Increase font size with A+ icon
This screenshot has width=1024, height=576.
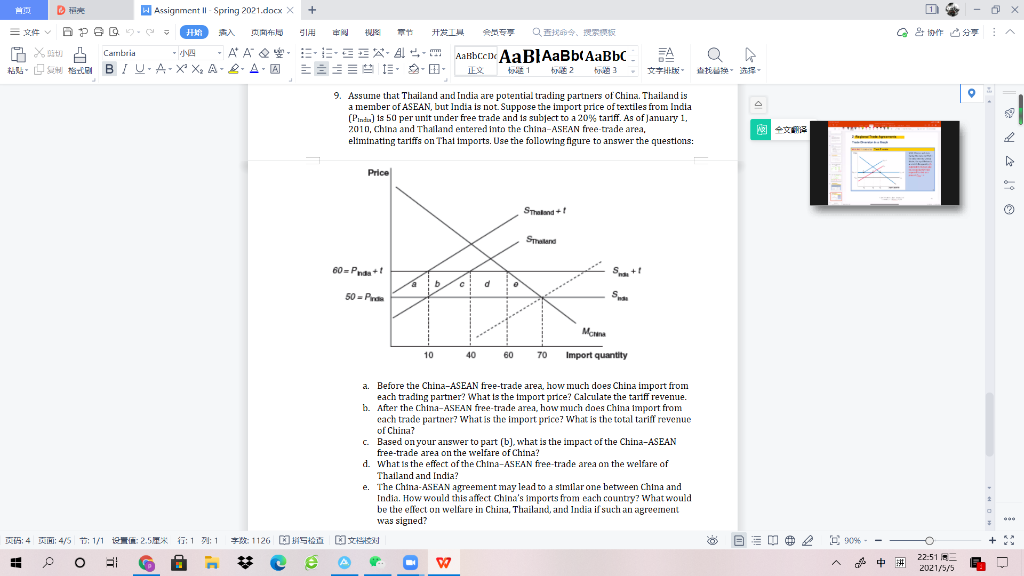pos(233,53)
